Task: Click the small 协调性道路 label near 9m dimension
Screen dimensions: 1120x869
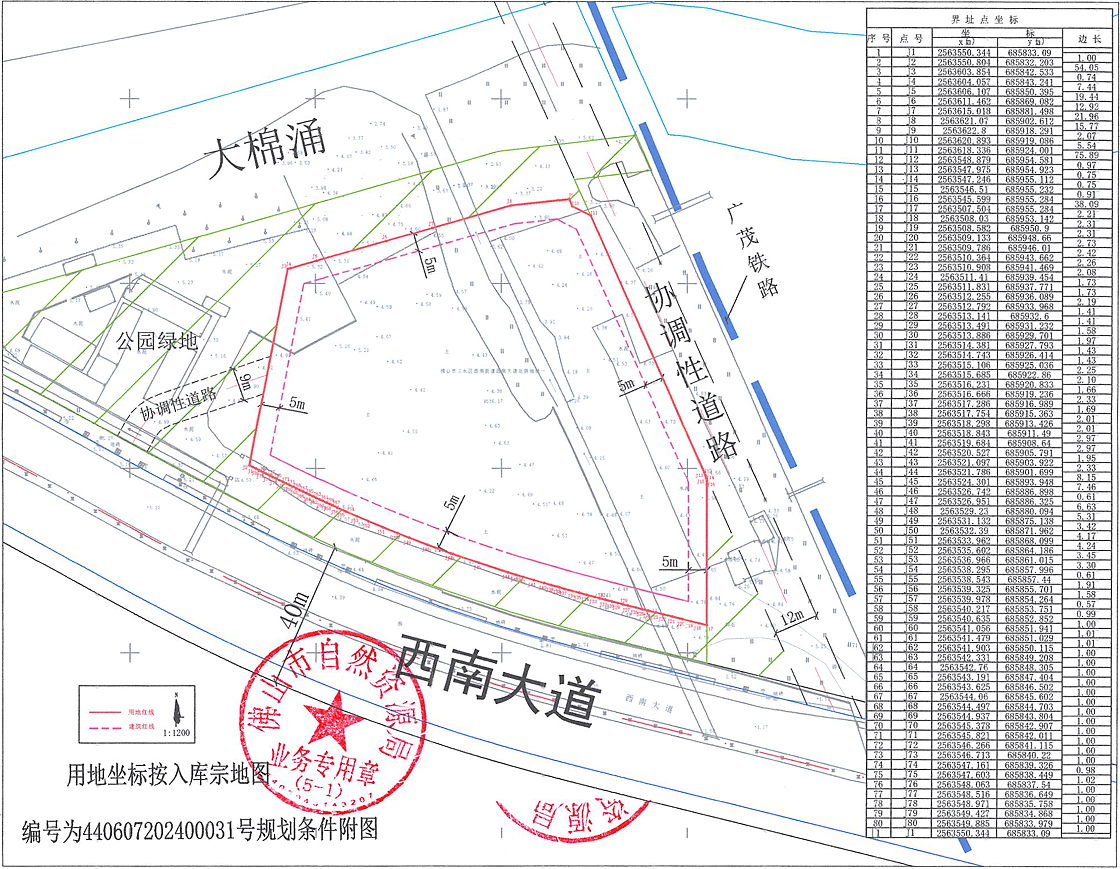Action: [177, 404]
